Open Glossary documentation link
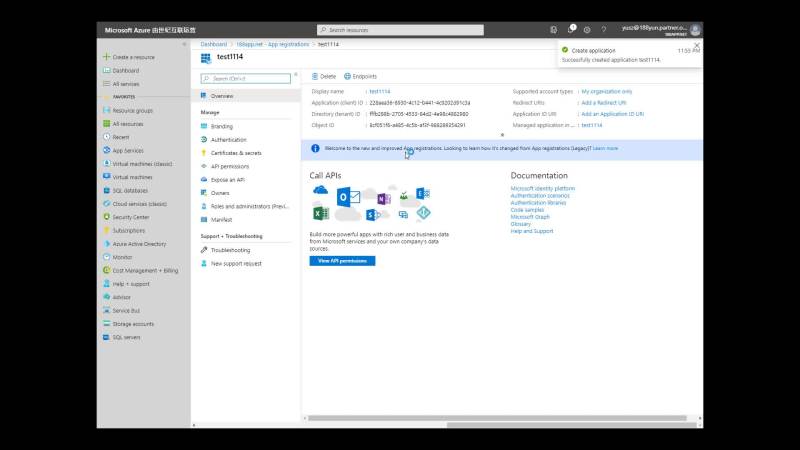 pyautogui.click(x=520, y=224)
